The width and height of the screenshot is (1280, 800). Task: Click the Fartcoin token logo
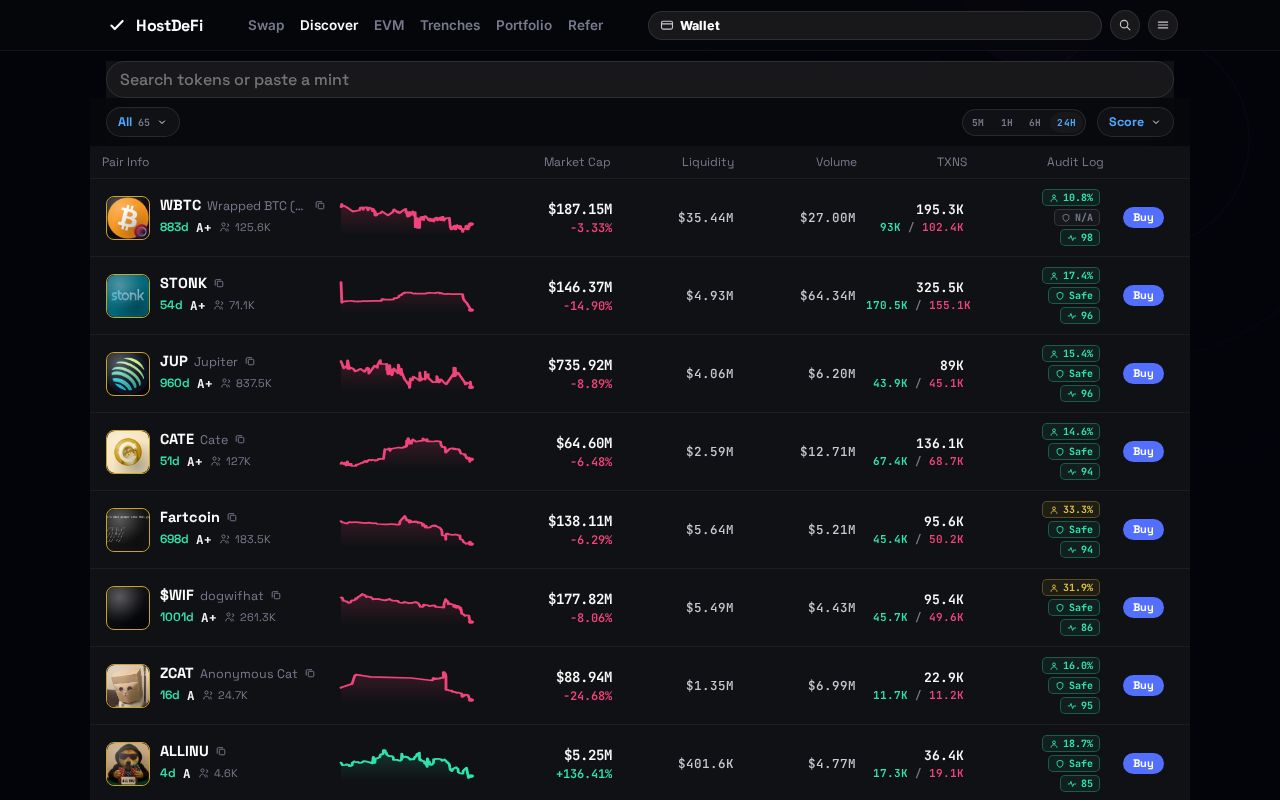tap(128, 530)
